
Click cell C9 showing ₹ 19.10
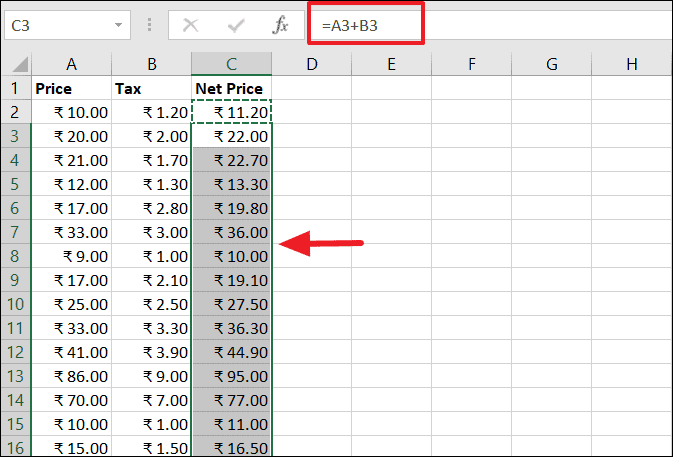pos(231,280)
